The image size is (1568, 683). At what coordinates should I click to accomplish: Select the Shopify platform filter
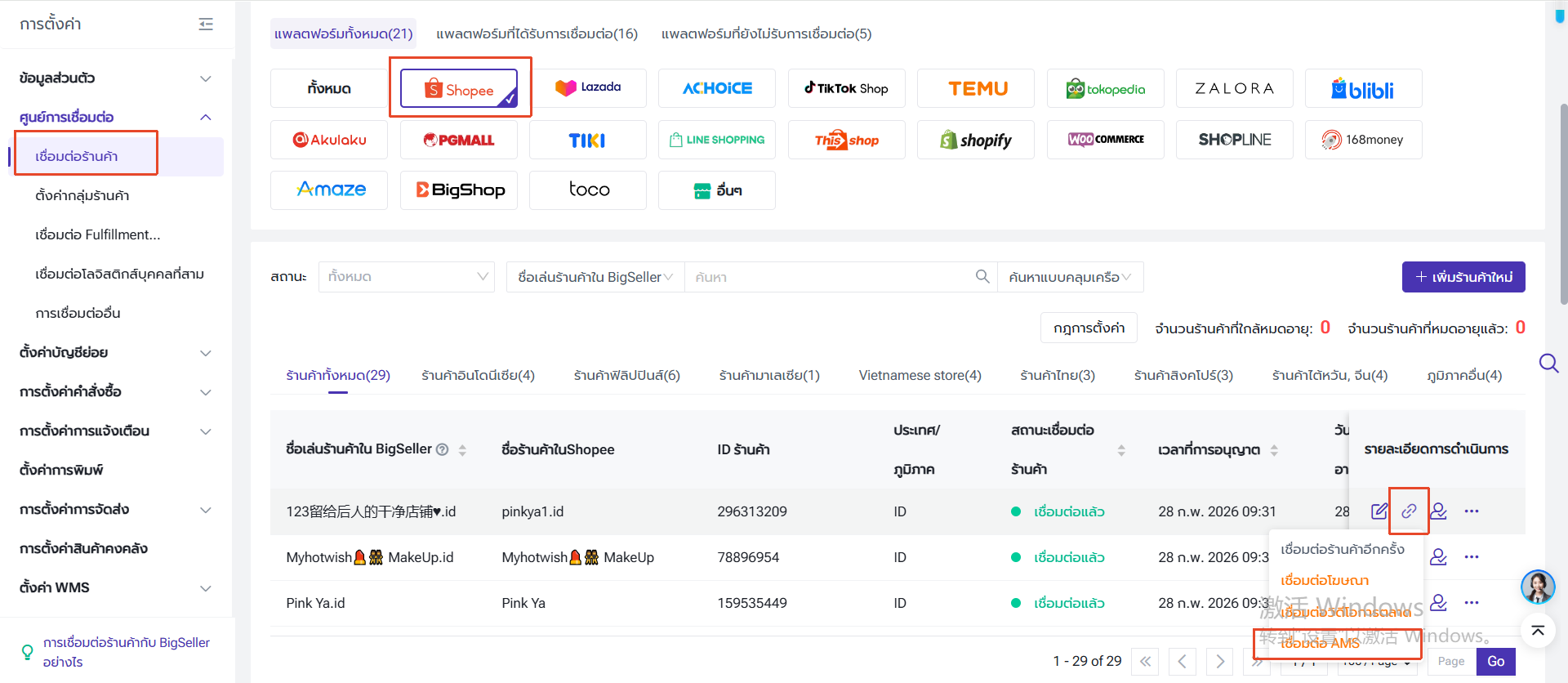(976, 140)
